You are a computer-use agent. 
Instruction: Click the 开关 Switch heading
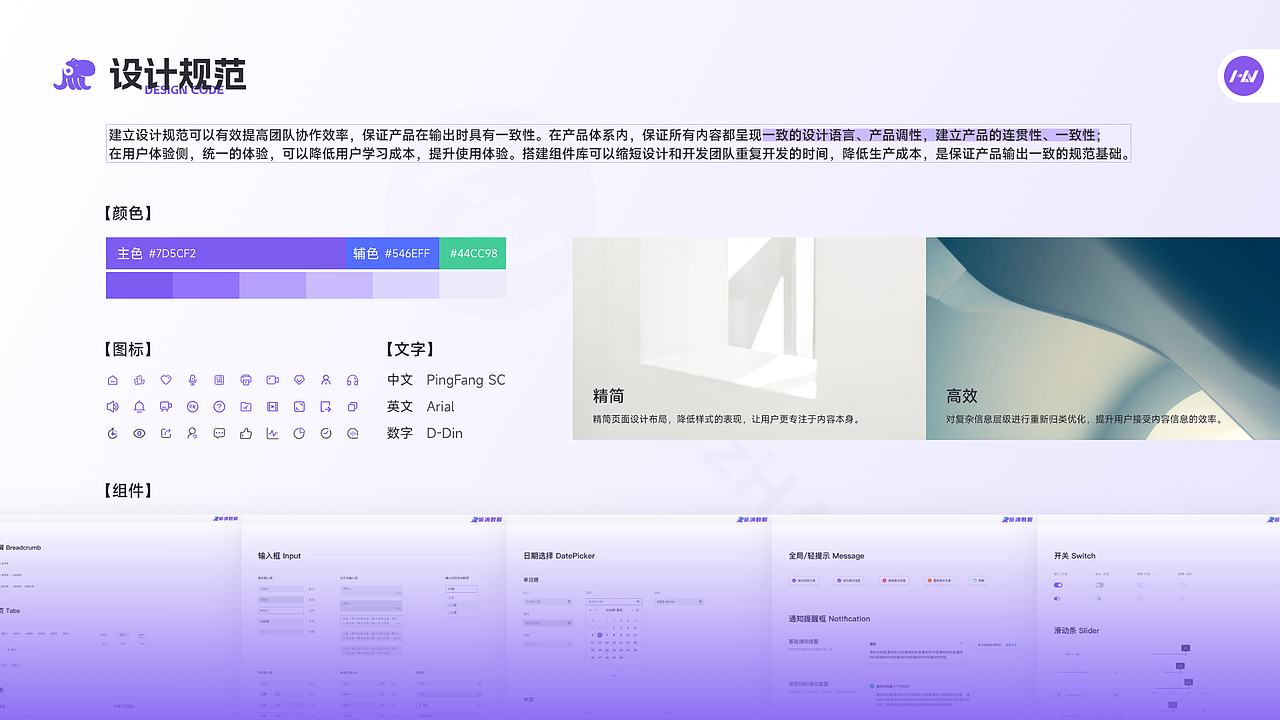tap(1074, 556)
